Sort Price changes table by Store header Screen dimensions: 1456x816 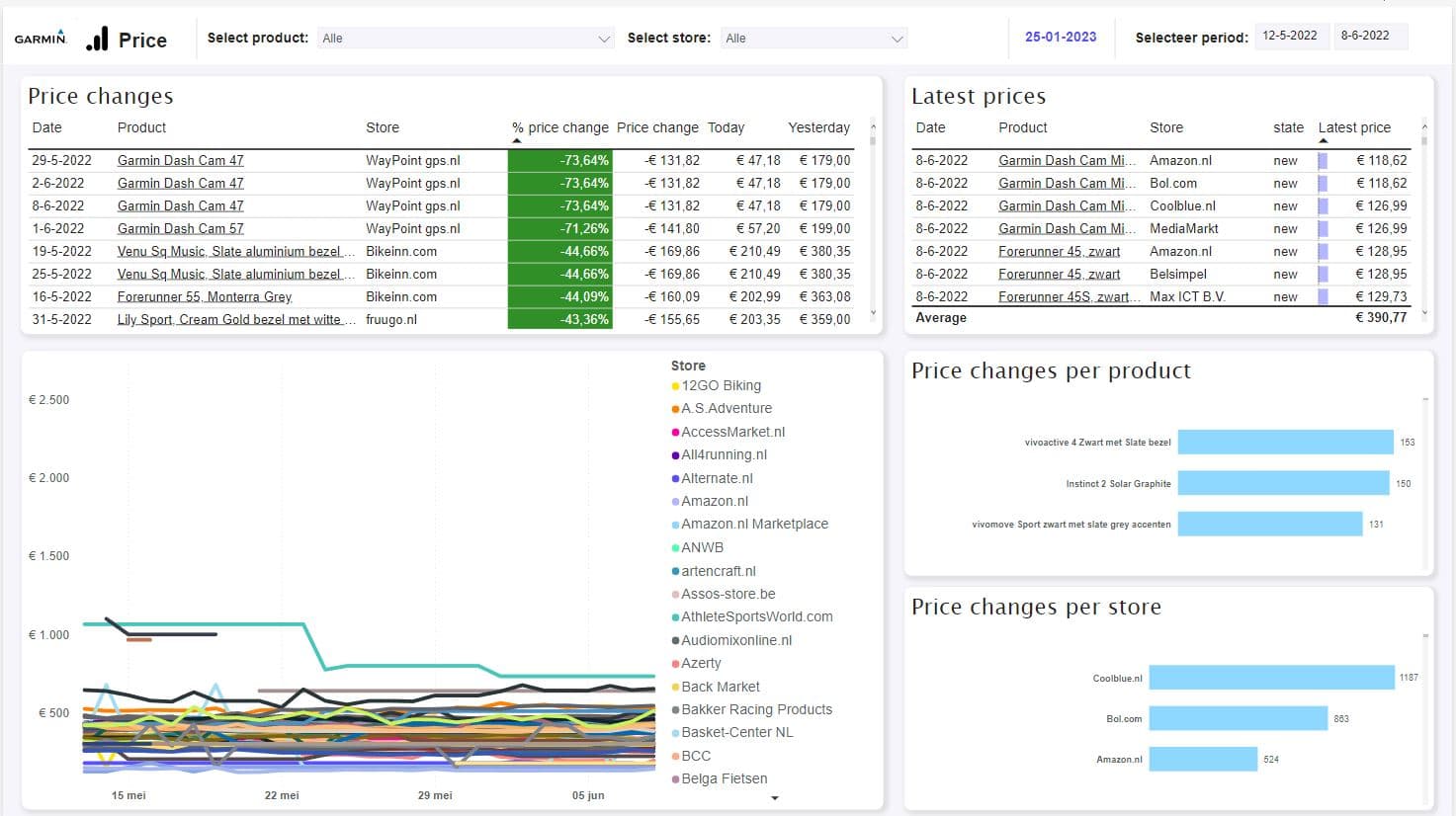click(x=383, y=127)
